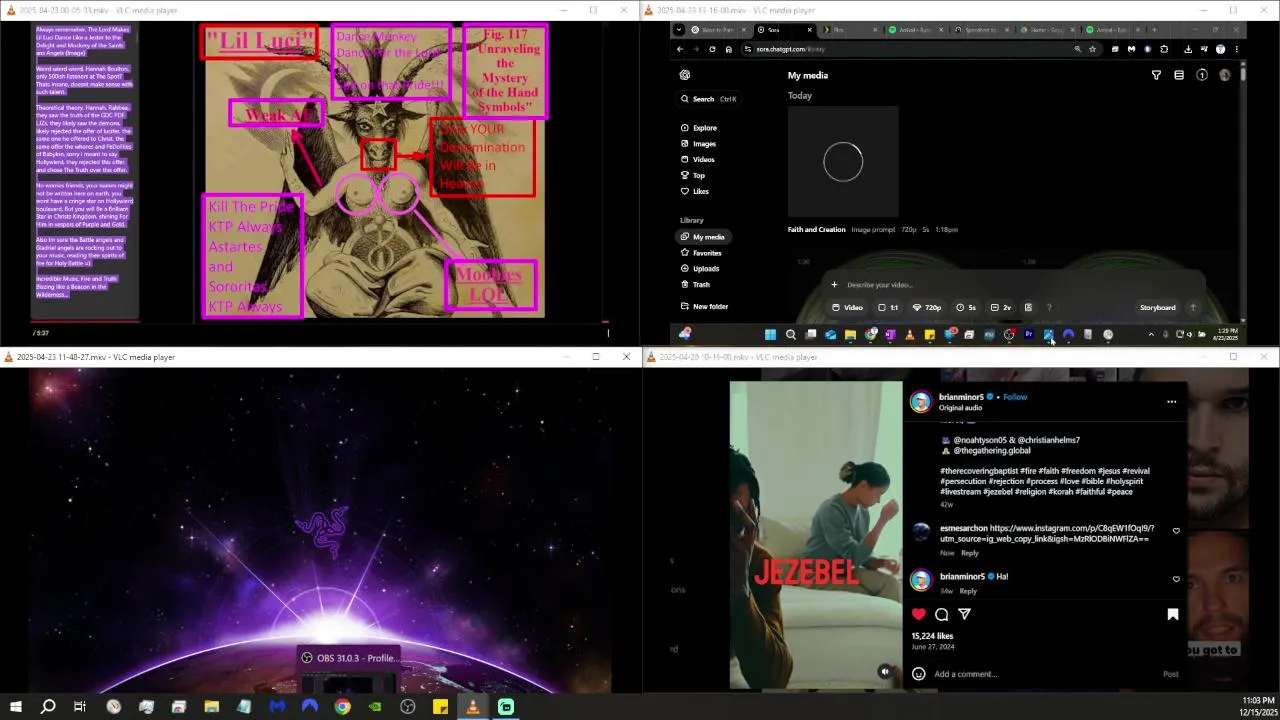Click Reply under the esmesarchon comment
The image size is (1280, 720).
[x=970, y=553]
